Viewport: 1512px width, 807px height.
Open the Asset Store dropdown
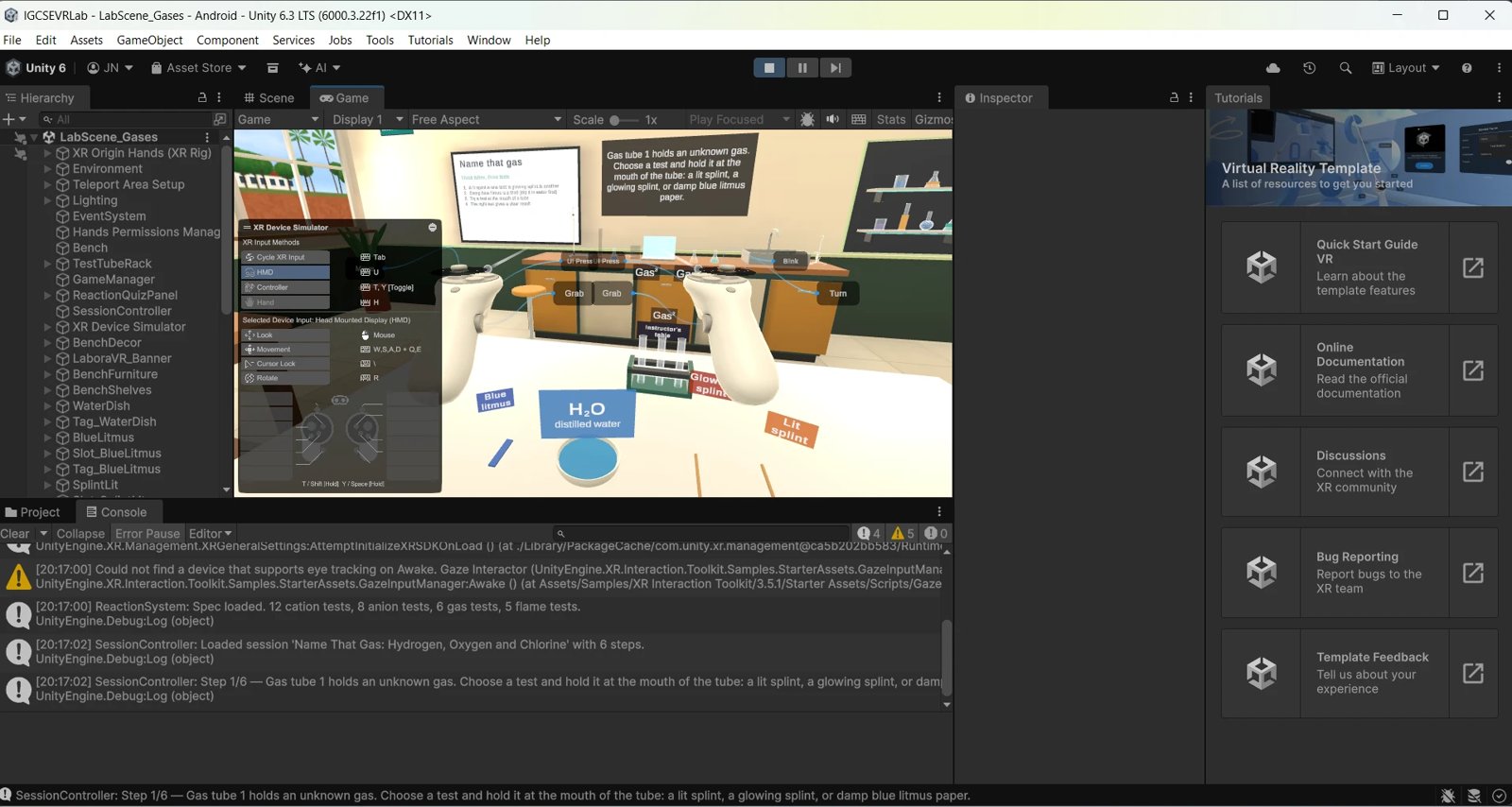pos(198,68)
